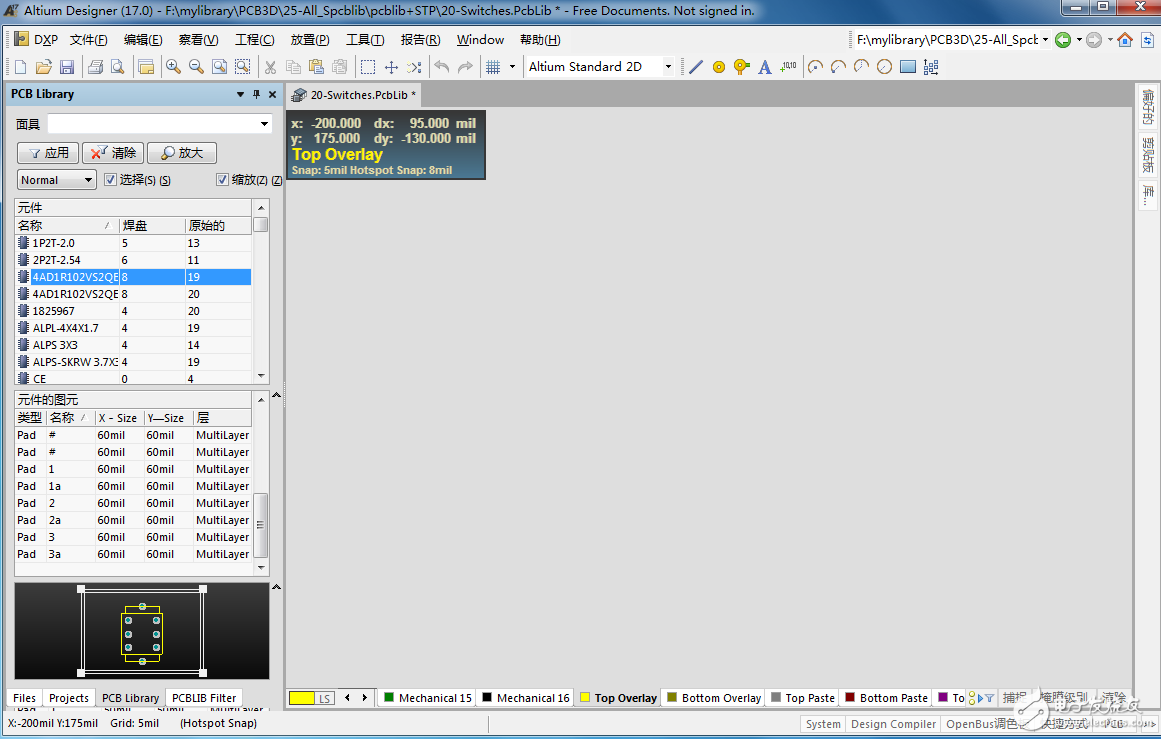Sort components by 焊盘 column header
1161x739 pixels.
point(152,225)
